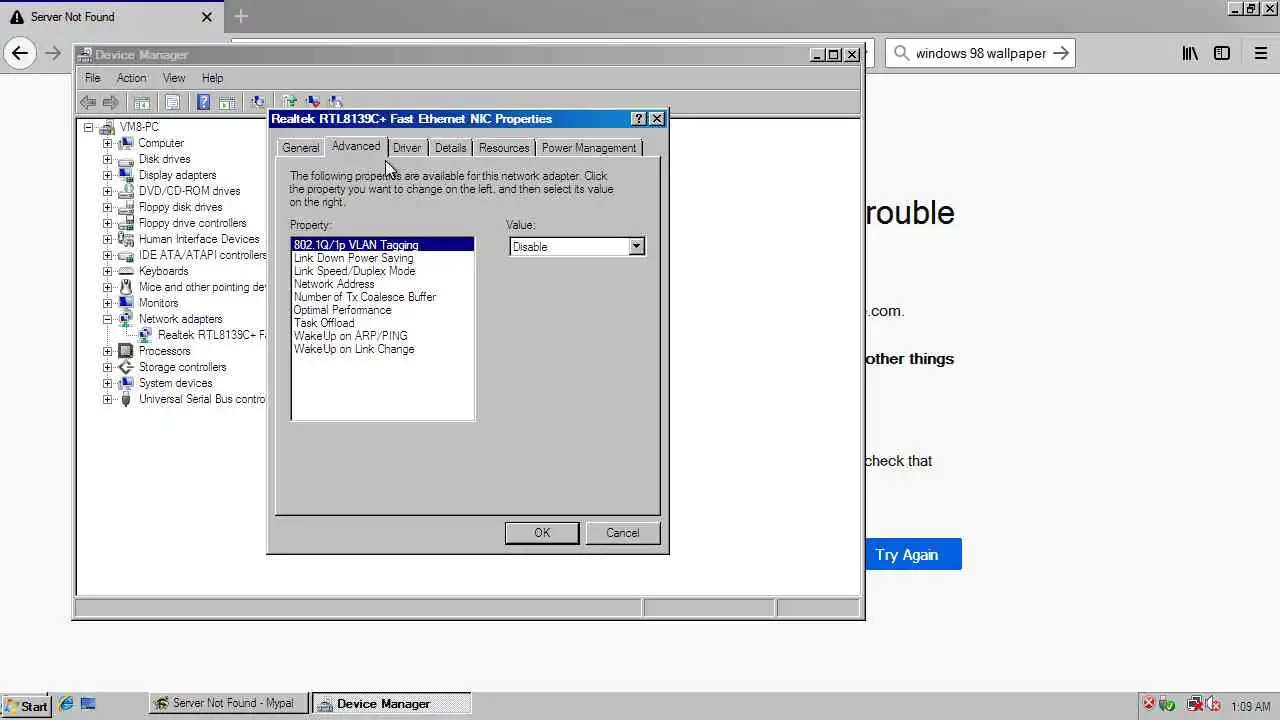
Task: Click the show/hide console tree toolbar icon
Action: pos(142,102)
